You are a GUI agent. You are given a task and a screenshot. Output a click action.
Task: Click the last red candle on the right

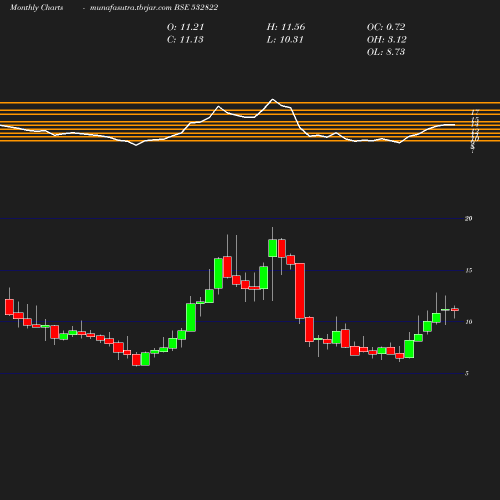pos(455,310)
